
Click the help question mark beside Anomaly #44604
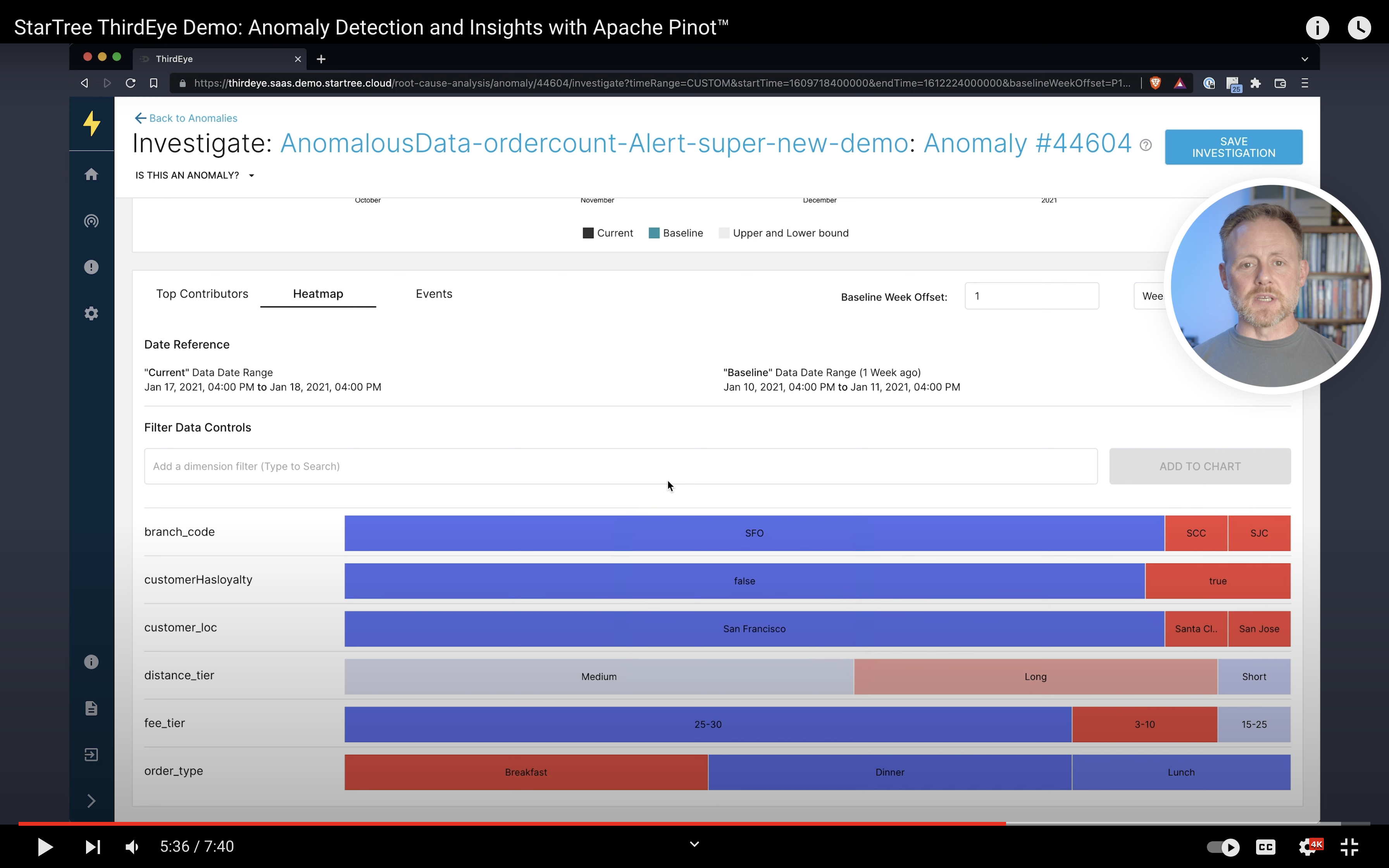click(x=1146, y=145)
